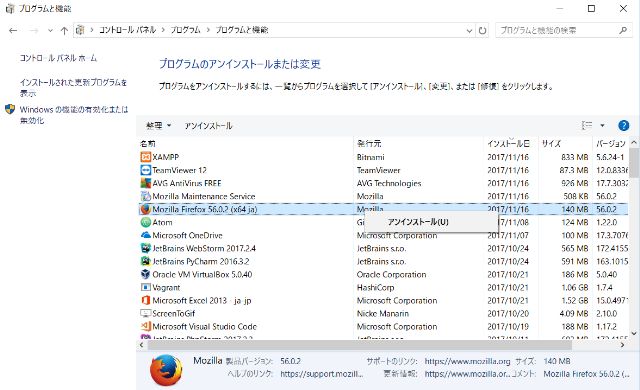Go up one level with up arrow
The height and width of the screenshot is (390, 640).
coord(64,30)
